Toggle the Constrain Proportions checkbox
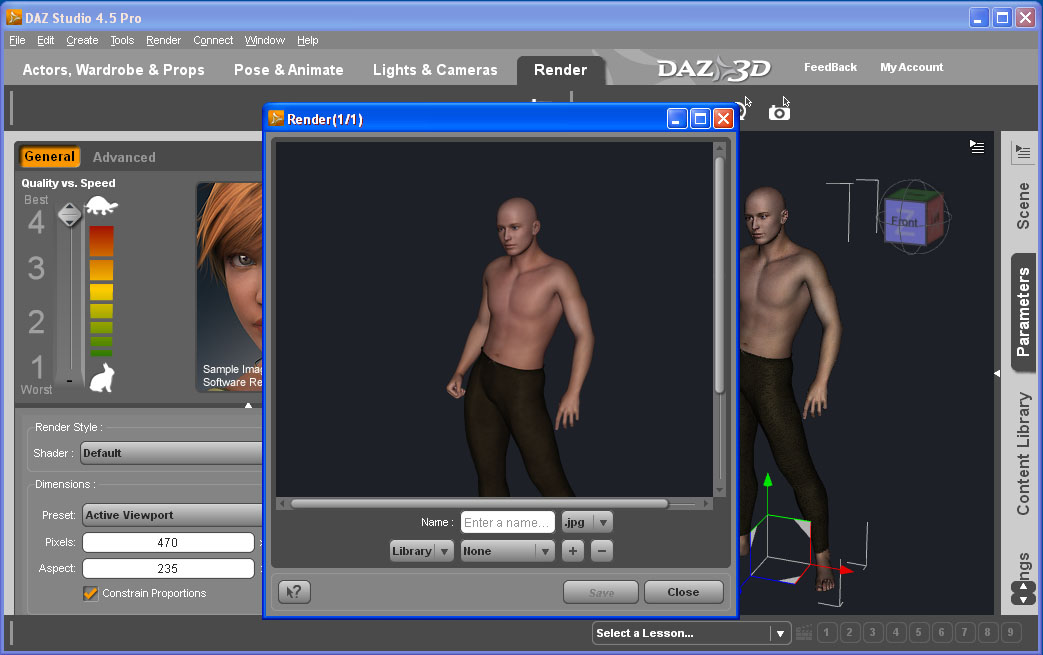This screenshot has height=655, width=1043. pyautogui.click(x=91, y=594)
